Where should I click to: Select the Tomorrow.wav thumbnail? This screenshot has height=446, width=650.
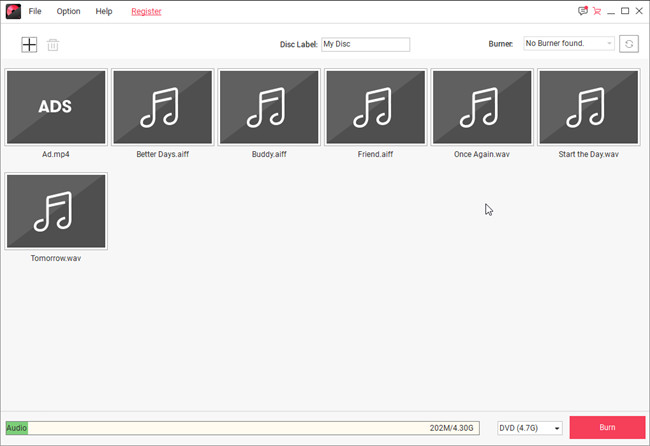click(56, 211)
